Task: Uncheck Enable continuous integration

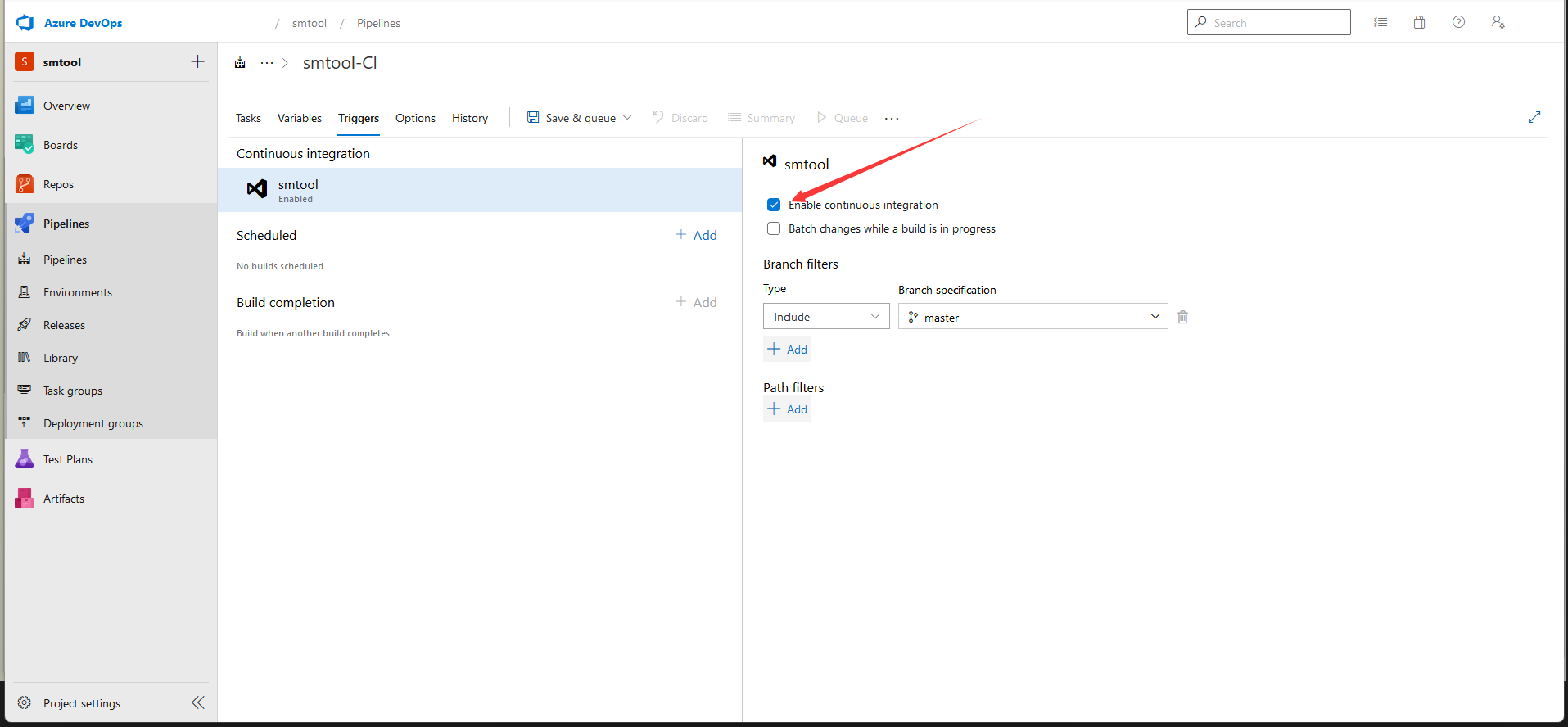Action: (774, 205)
